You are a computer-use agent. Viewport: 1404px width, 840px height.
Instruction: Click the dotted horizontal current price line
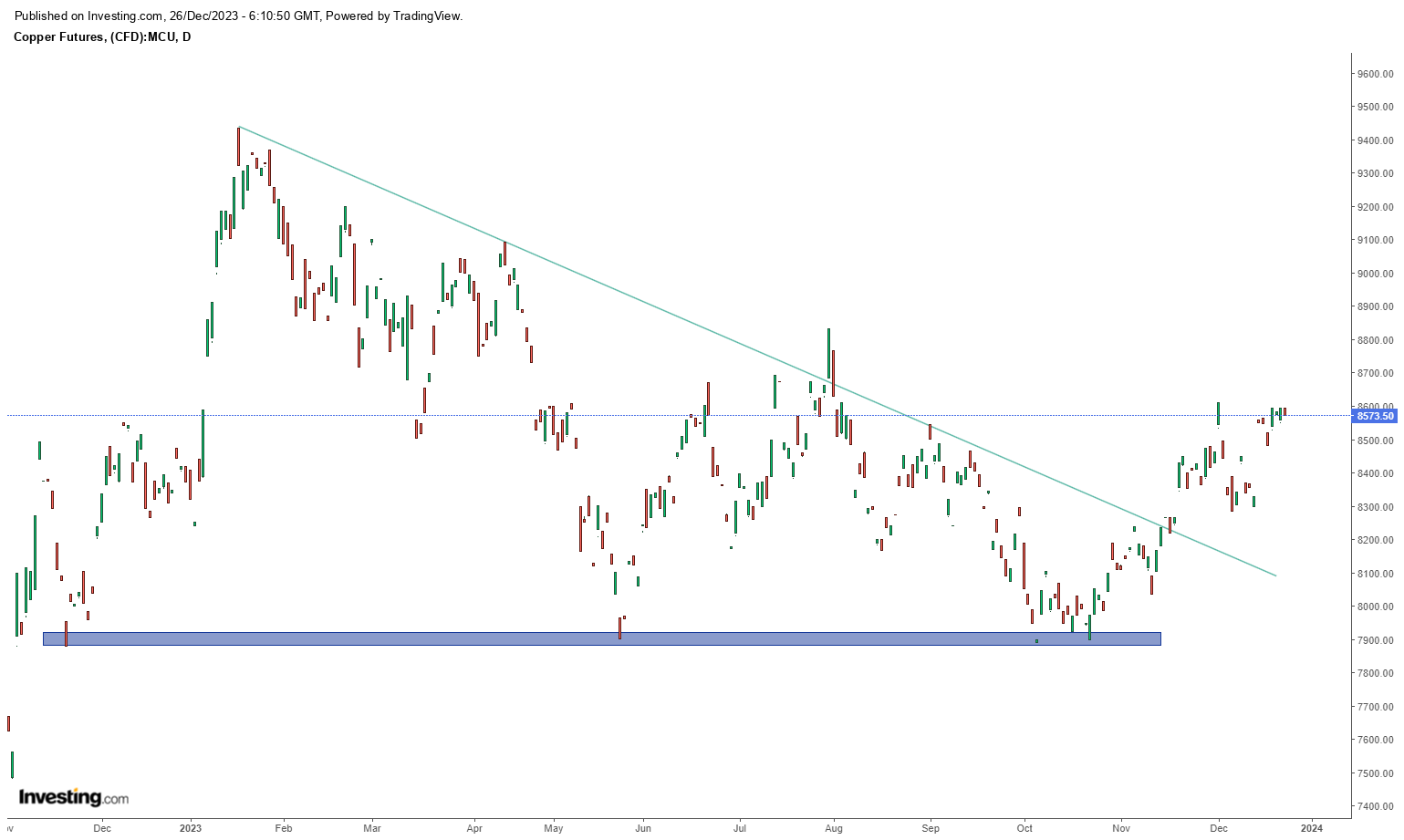(x=639, y=416)
